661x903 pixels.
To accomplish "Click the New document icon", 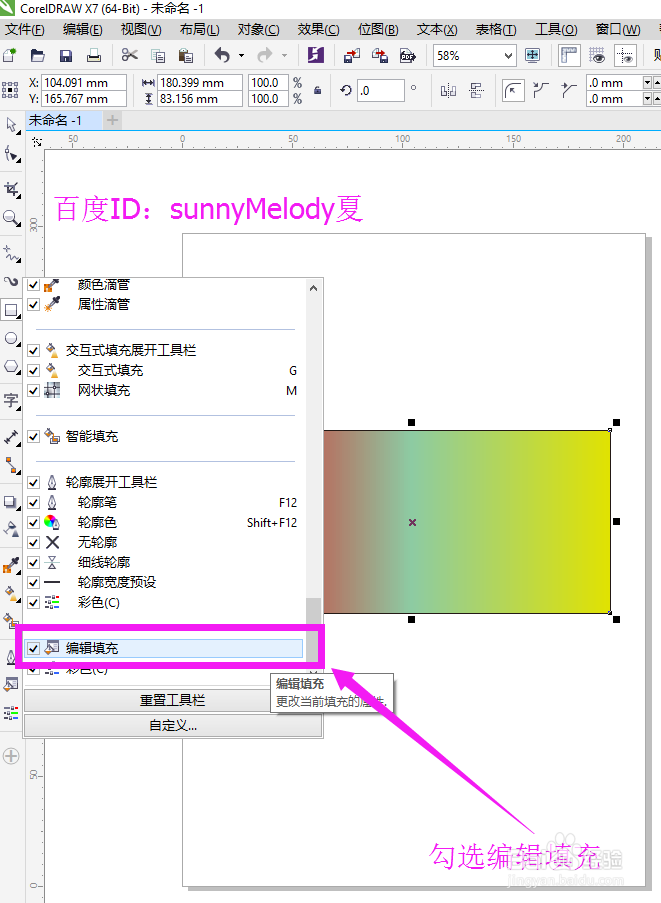I will 10,55.
